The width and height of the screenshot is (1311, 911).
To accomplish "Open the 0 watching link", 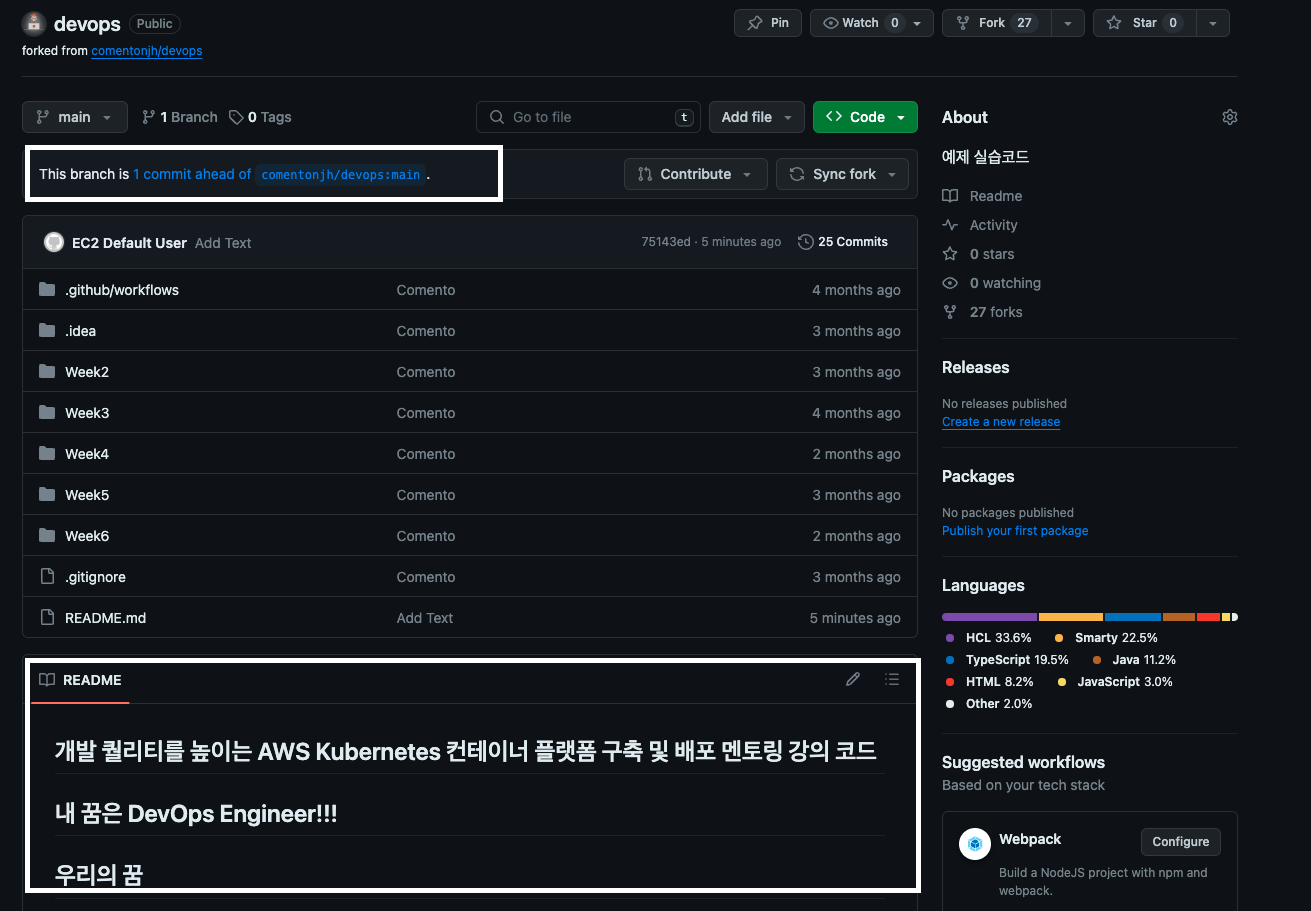I will click(992, 283).
